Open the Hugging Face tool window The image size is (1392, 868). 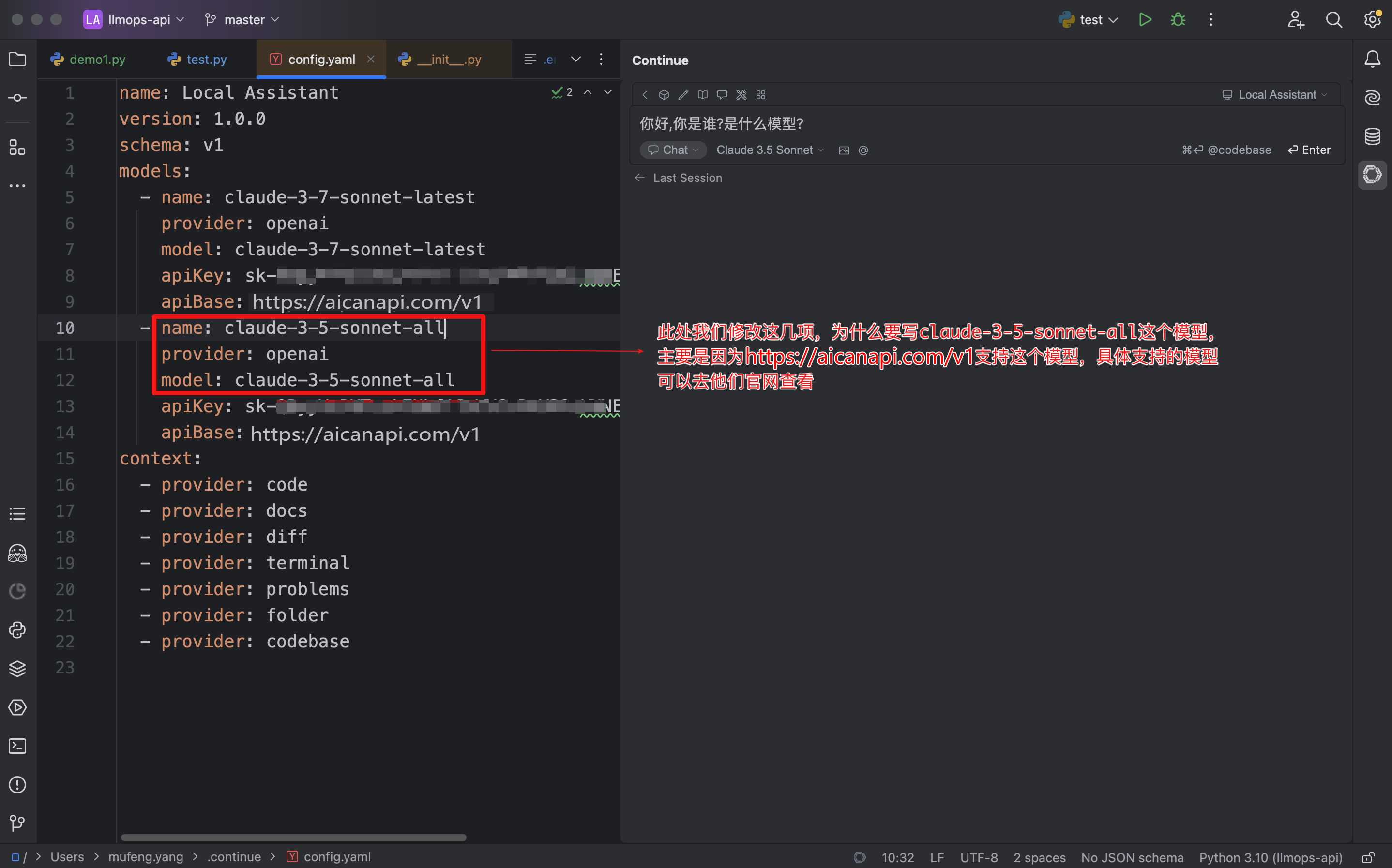click(x=17, y=553)
